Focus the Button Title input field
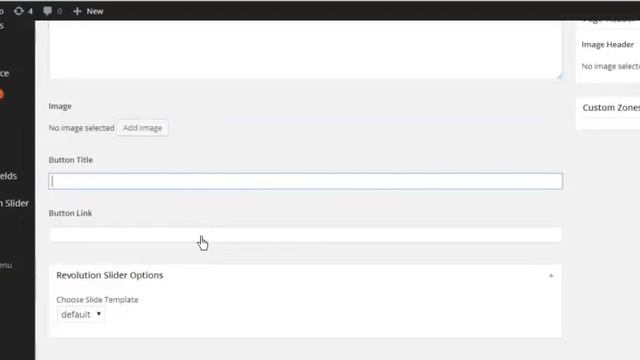This screenshot has width=640, height=360. click(305, 181)
